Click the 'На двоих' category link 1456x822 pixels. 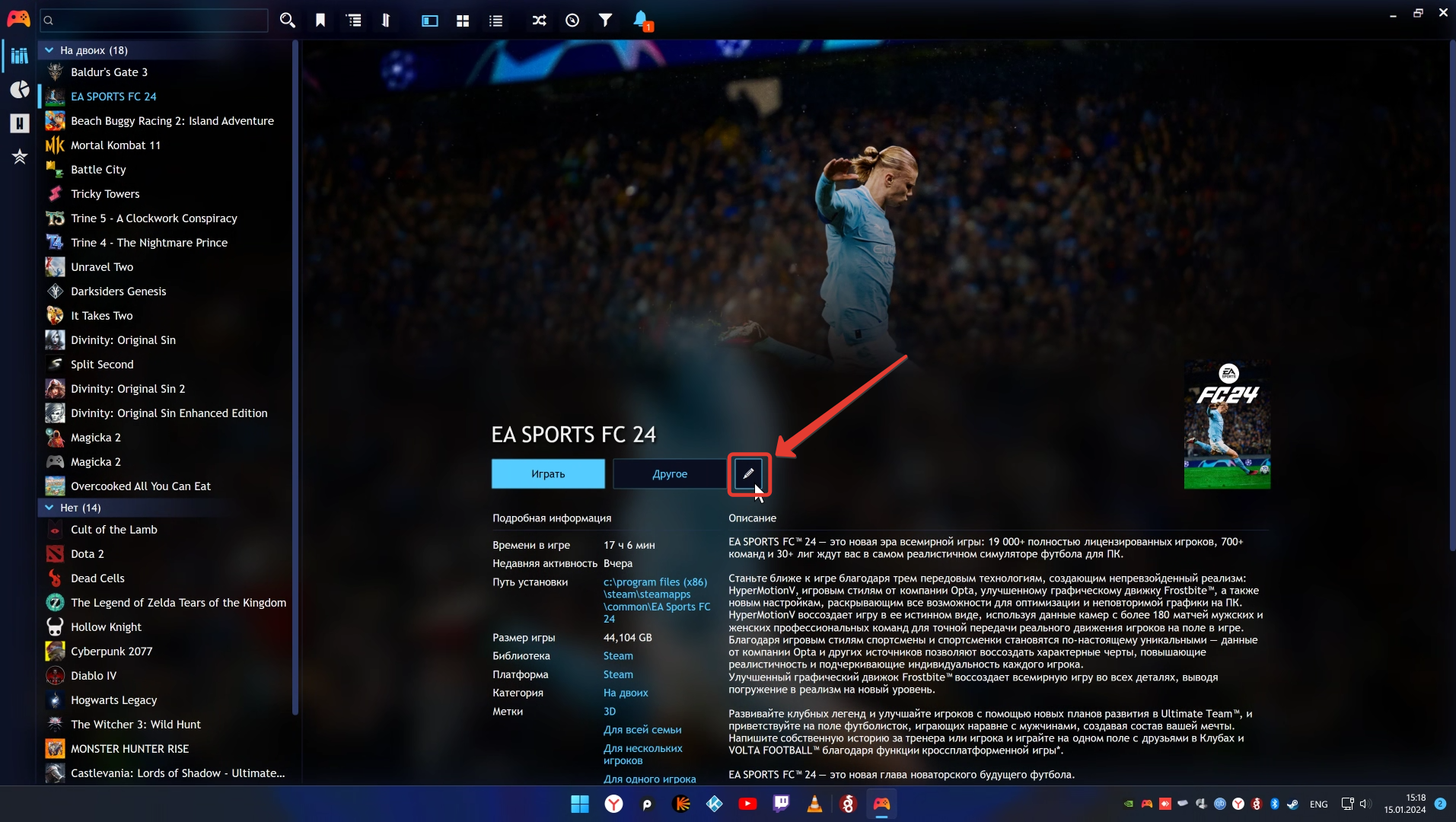click(x=626, y=693)
